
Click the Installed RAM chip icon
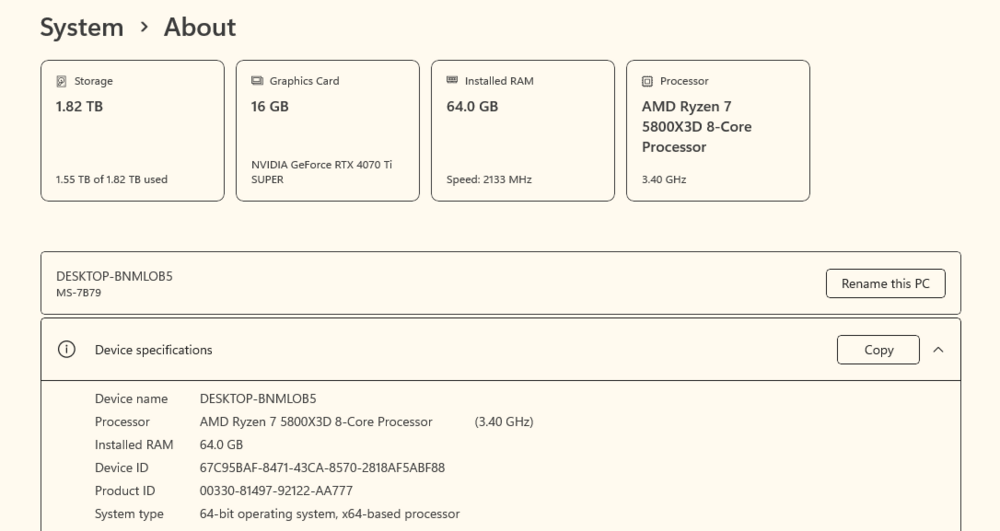tap(452, 81)
